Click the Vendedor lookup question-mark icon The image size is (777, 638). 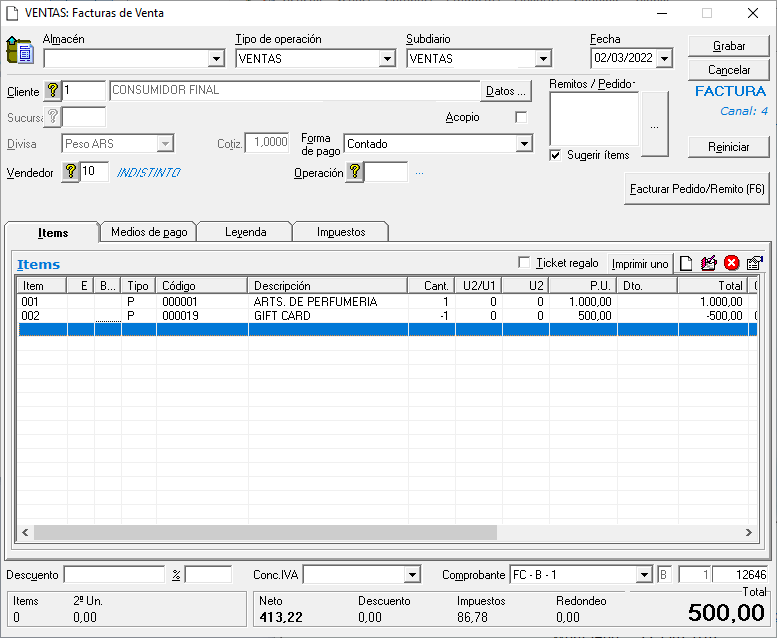click(70, 172)
